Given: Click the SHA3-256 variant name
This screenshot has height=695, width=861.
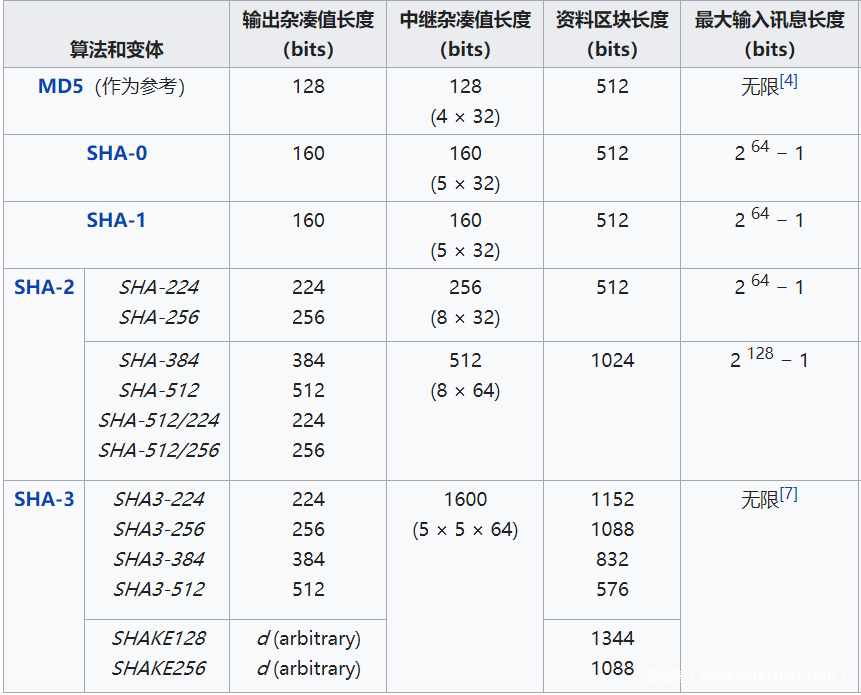Looking at the screenshot, I should (159, 529).
